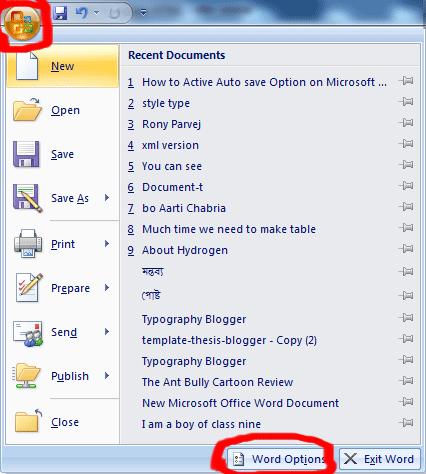The height and width of the screenshot is (474, 426).
Task: Open the Undo history dropdown arrow
Action: 97,13
